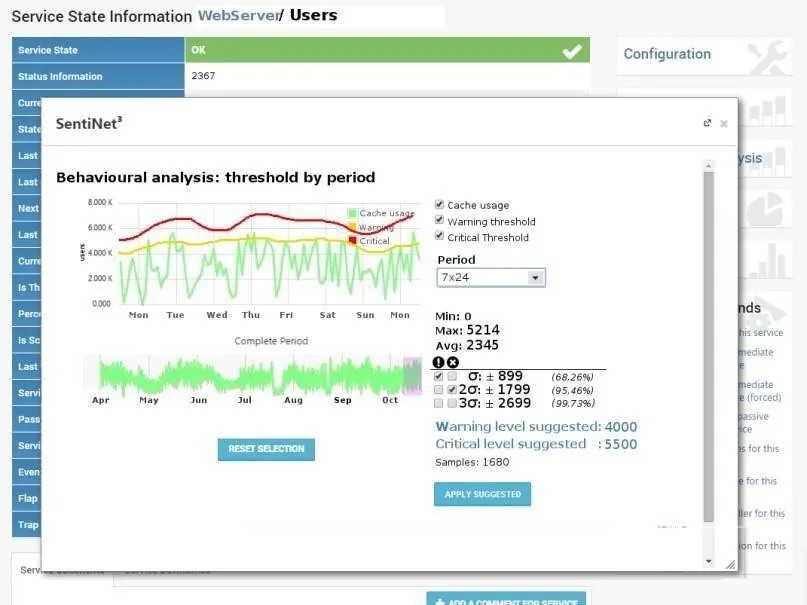Click the yellow Warning legend swatch
Image resolution: width=807 pixels, height=605 pixels.
tap(353, 227)
